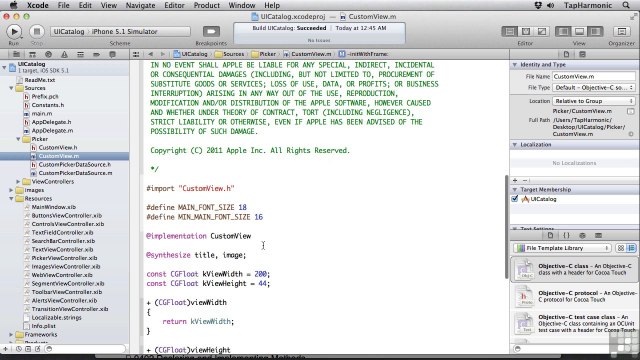Viewport: 640px width, 360px height.
Task: Open the Edit menu
Action: [x=85, y=5]
